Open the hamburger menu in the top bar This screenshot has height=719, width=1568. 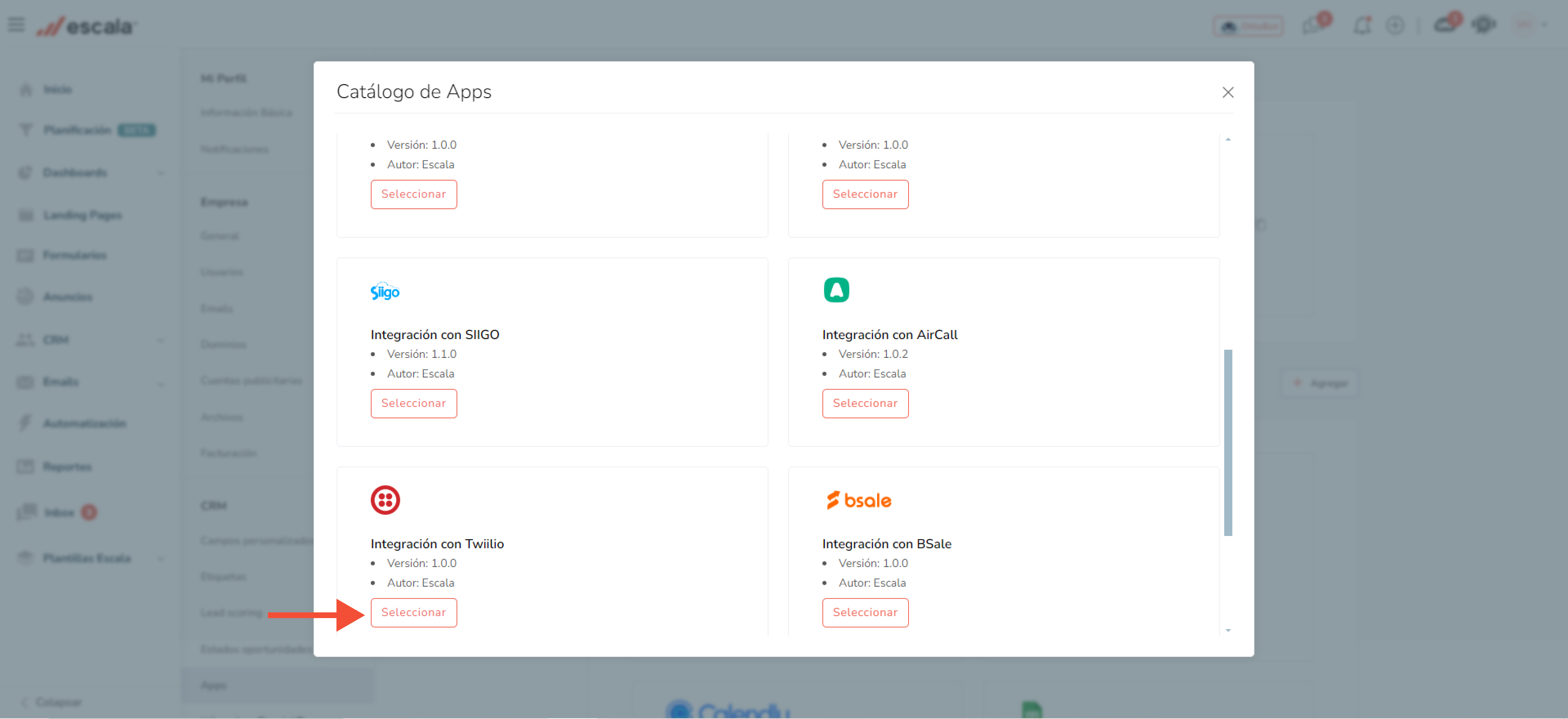[x=16, y=25]
